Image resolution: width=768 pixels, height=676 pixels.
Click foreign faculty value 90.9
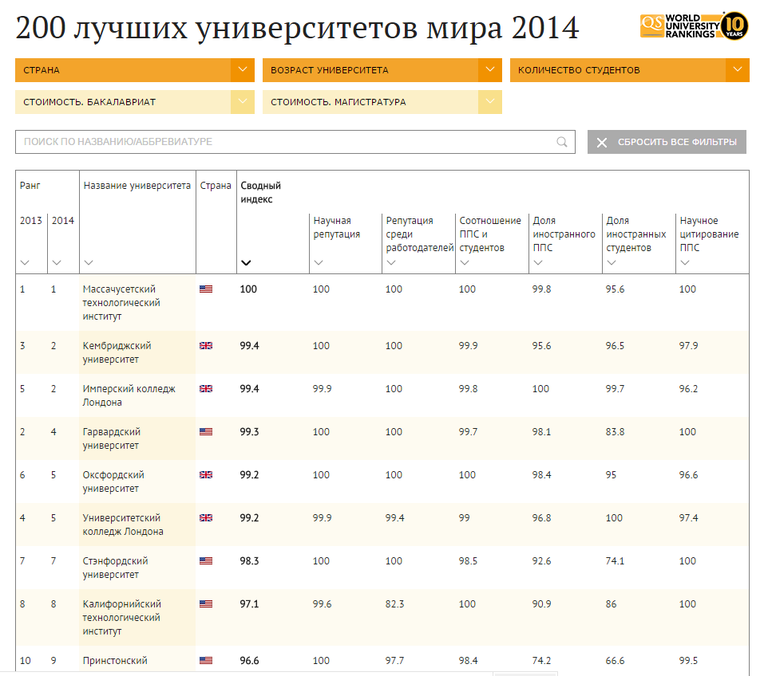541,604
